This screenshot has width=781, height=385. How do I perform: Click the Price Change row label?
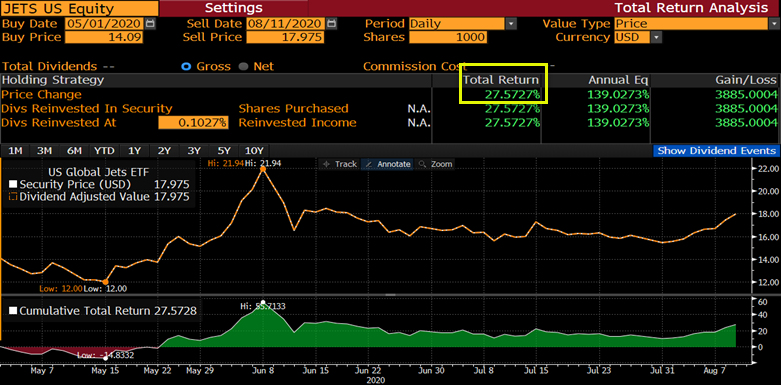pyautogui.click(x=41, y=94)
